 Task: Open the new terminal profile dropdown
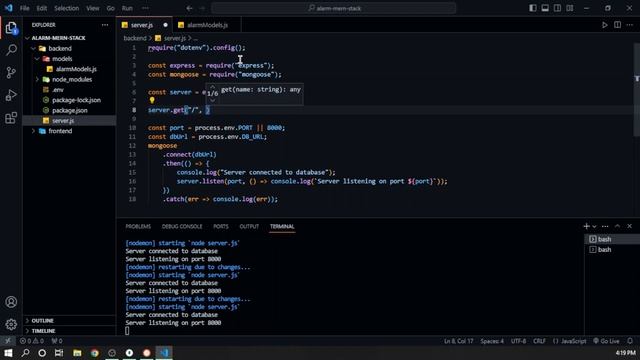click(x=594, y=227)
